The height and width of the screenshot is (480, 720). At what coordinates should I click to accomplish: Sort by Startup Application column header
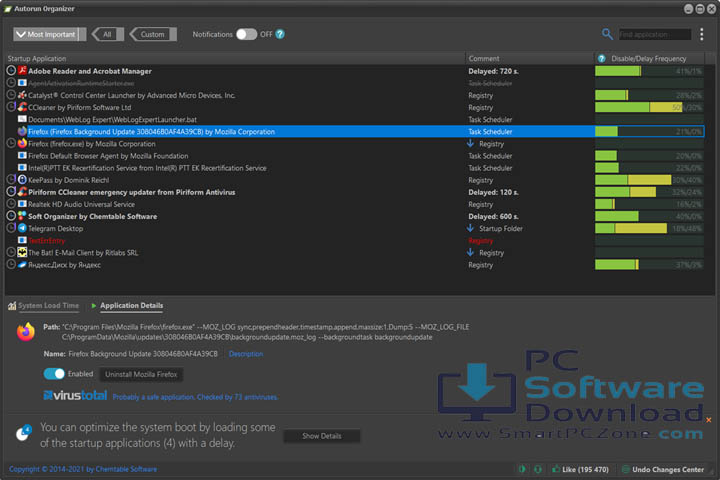pos(235,59)
